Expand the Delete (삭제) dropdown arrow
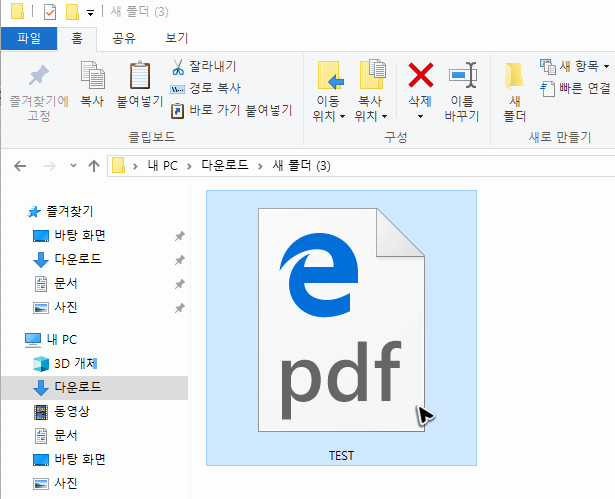This screenshot has width=615, height=499. point(420,116)
